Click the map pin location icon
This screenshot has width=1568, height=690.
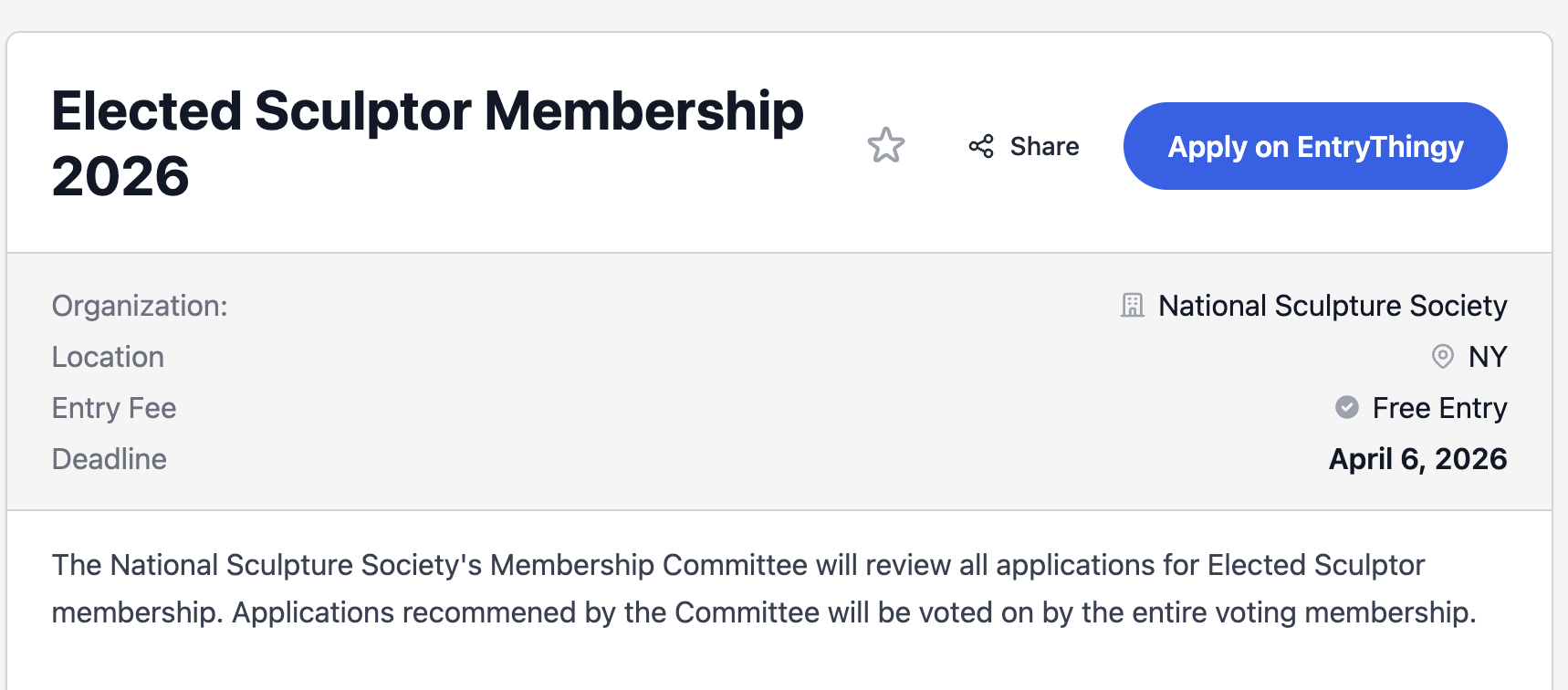[1442, 357]
